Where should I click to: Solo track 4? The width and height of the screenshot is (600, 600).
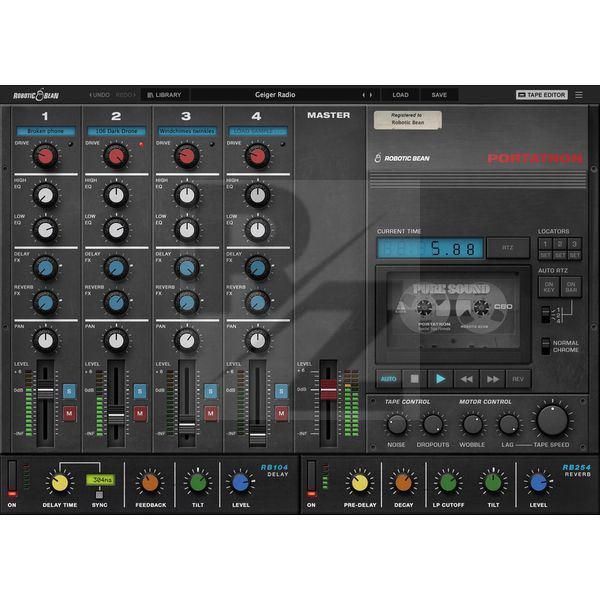click(282, 391)
